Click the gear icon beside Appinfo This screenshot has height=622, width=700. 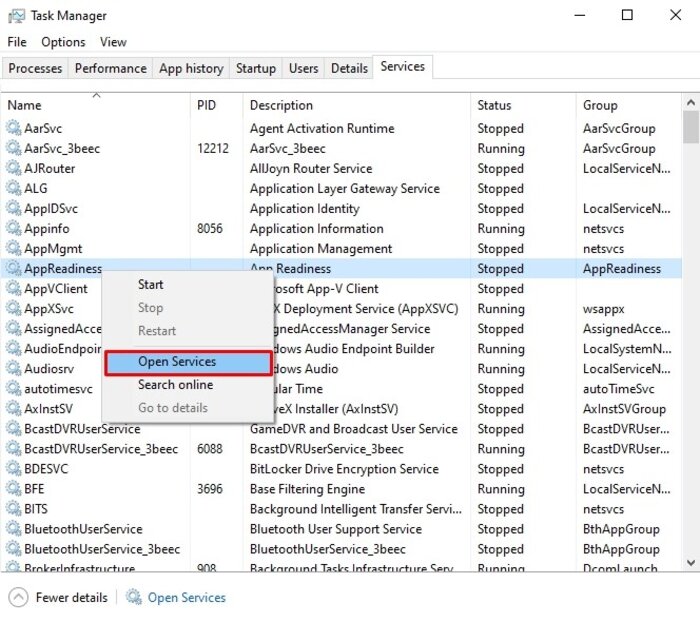tap(13, 228)
